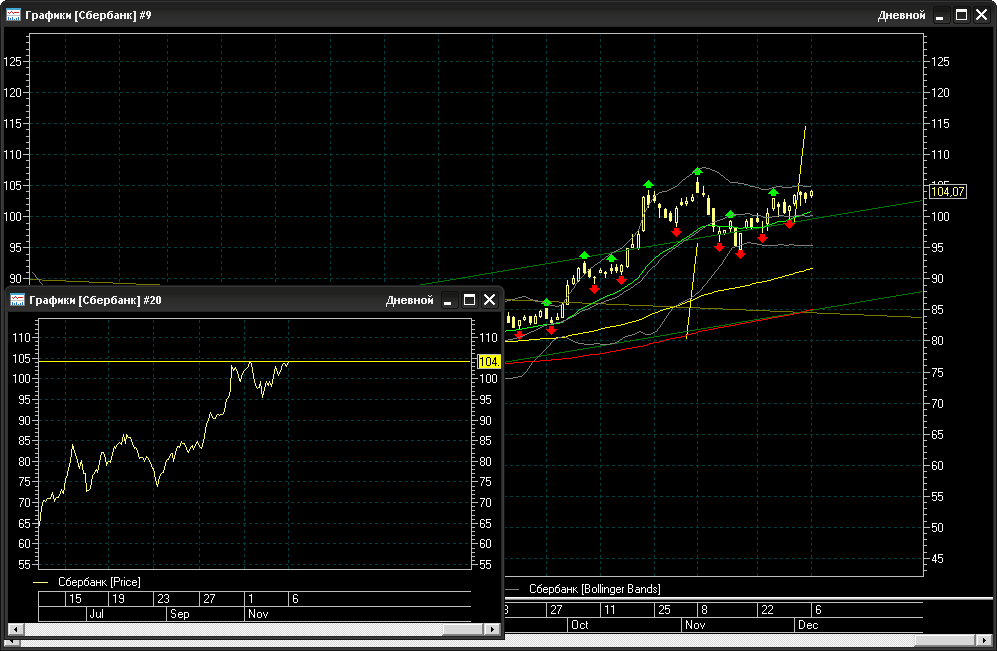Click the yellow 104 price tag in chart #20

tap(489, 362)
